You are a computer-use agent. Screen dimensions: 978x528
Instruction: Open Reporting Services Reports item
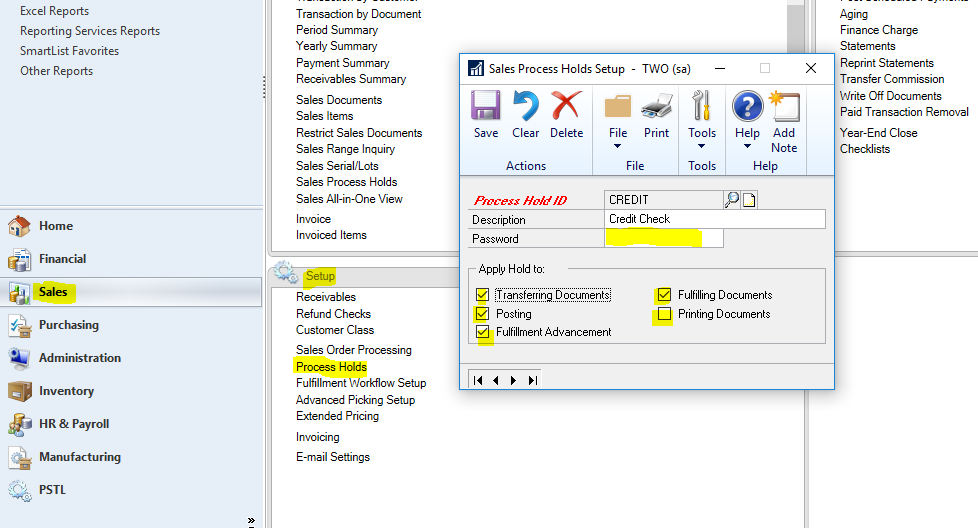click(90, 31)
